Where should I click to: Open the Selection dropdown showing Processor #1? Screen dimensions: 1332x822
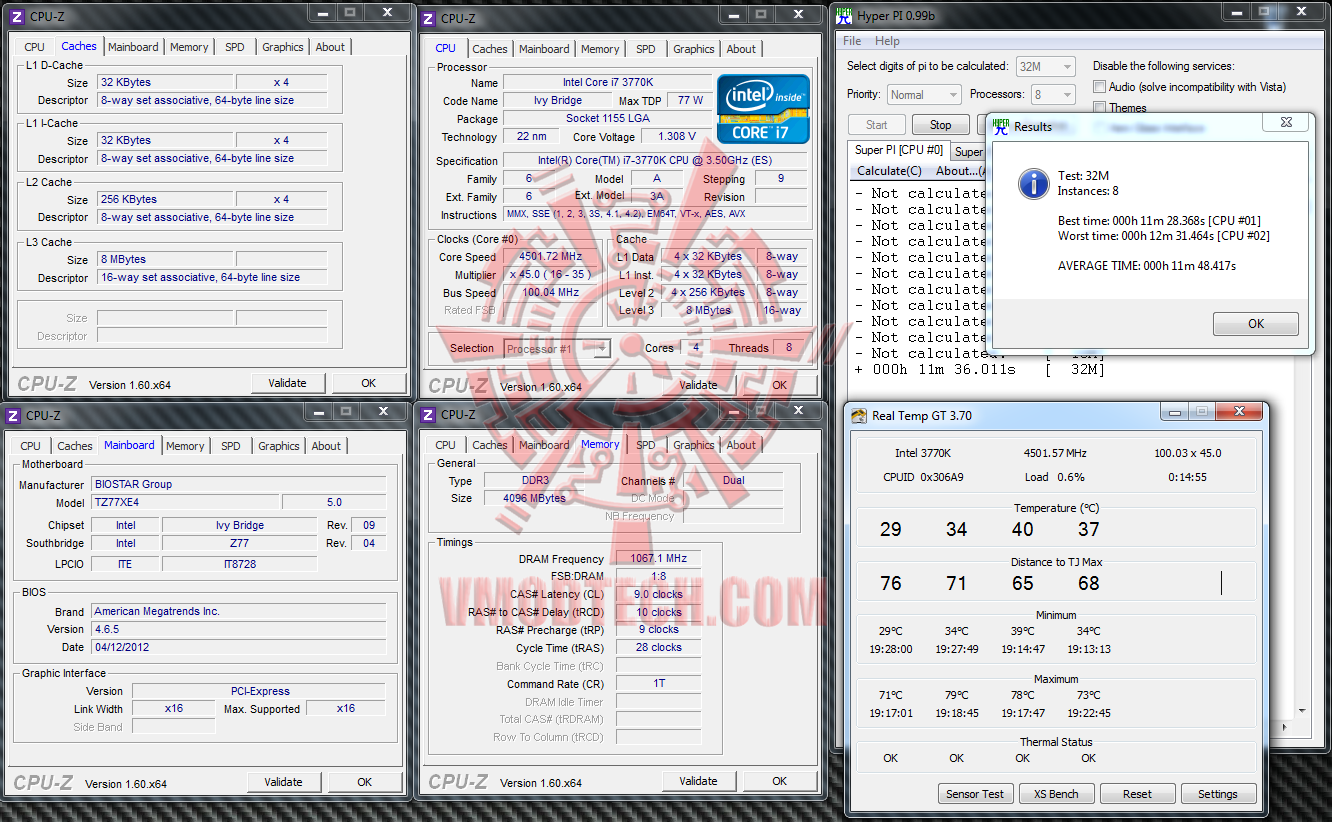pos(557,348)
